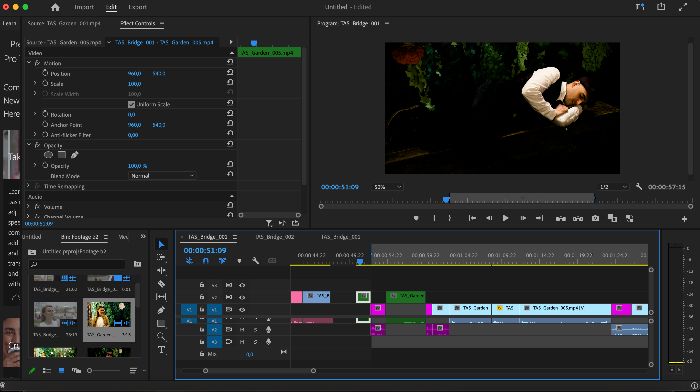This screenshot has height=392, width=700.
Task: Toggle lock on V1 track
Action: [x=202, y=309]
